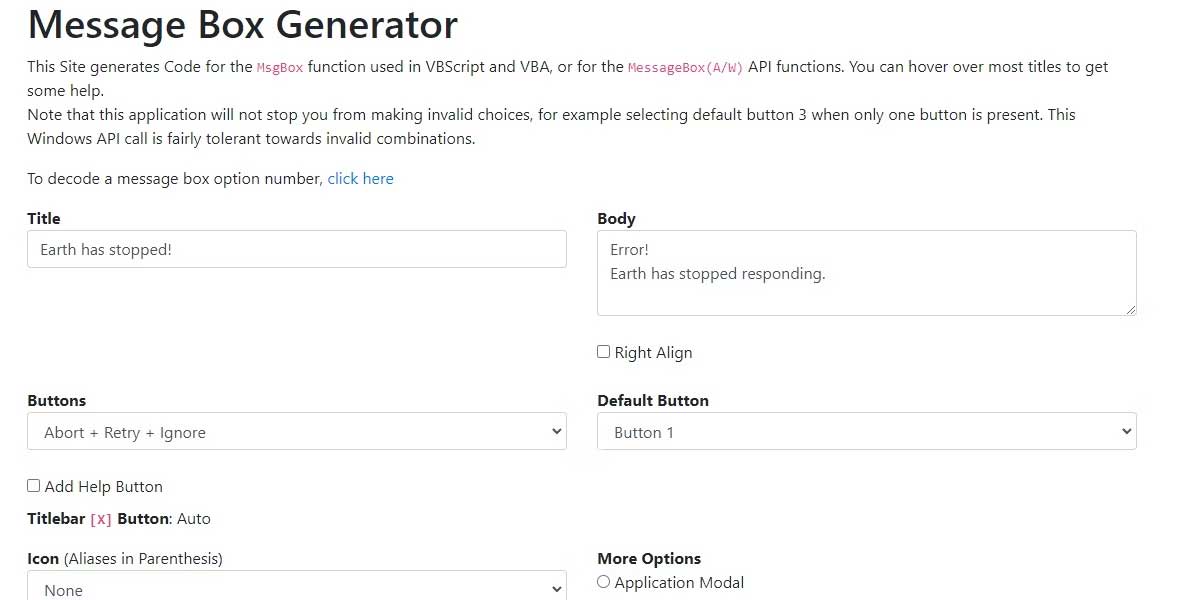This screenshot has height=600, width=1200.
Task: Click the 'Message Box Generator' page heading
Action: point(243,24)
